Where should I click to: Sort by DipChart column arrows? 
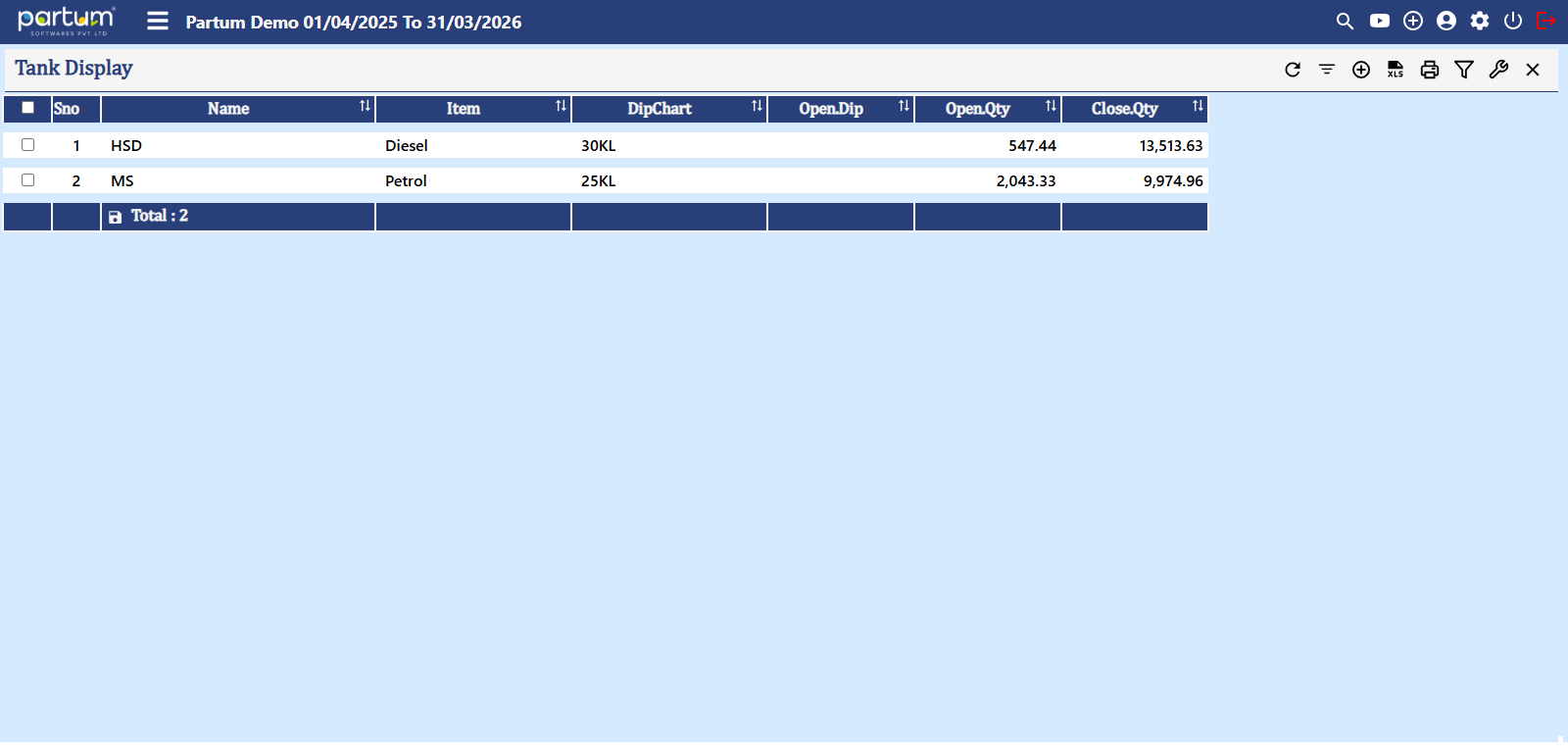click(x=757, y=106)
